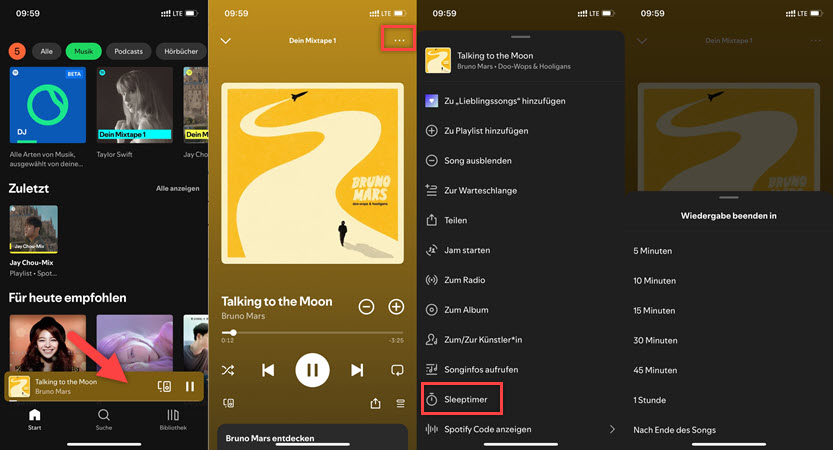Toggle repeat mode in the player
The image size is (833, 450).
pos(397,370)
